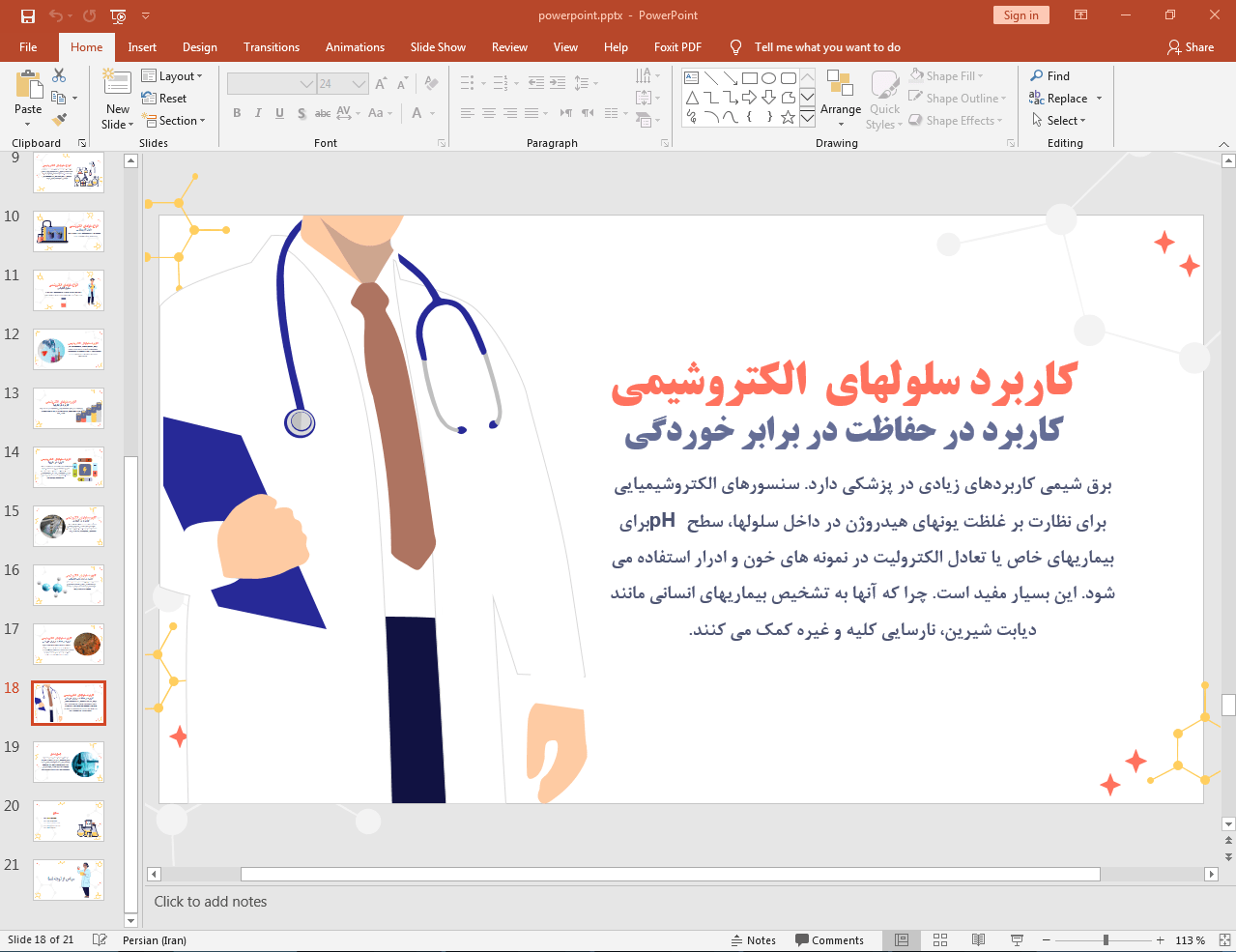Click the Start From Beginning slideshow icon
The image size is (1236, 952).
[x=118, y=15]
